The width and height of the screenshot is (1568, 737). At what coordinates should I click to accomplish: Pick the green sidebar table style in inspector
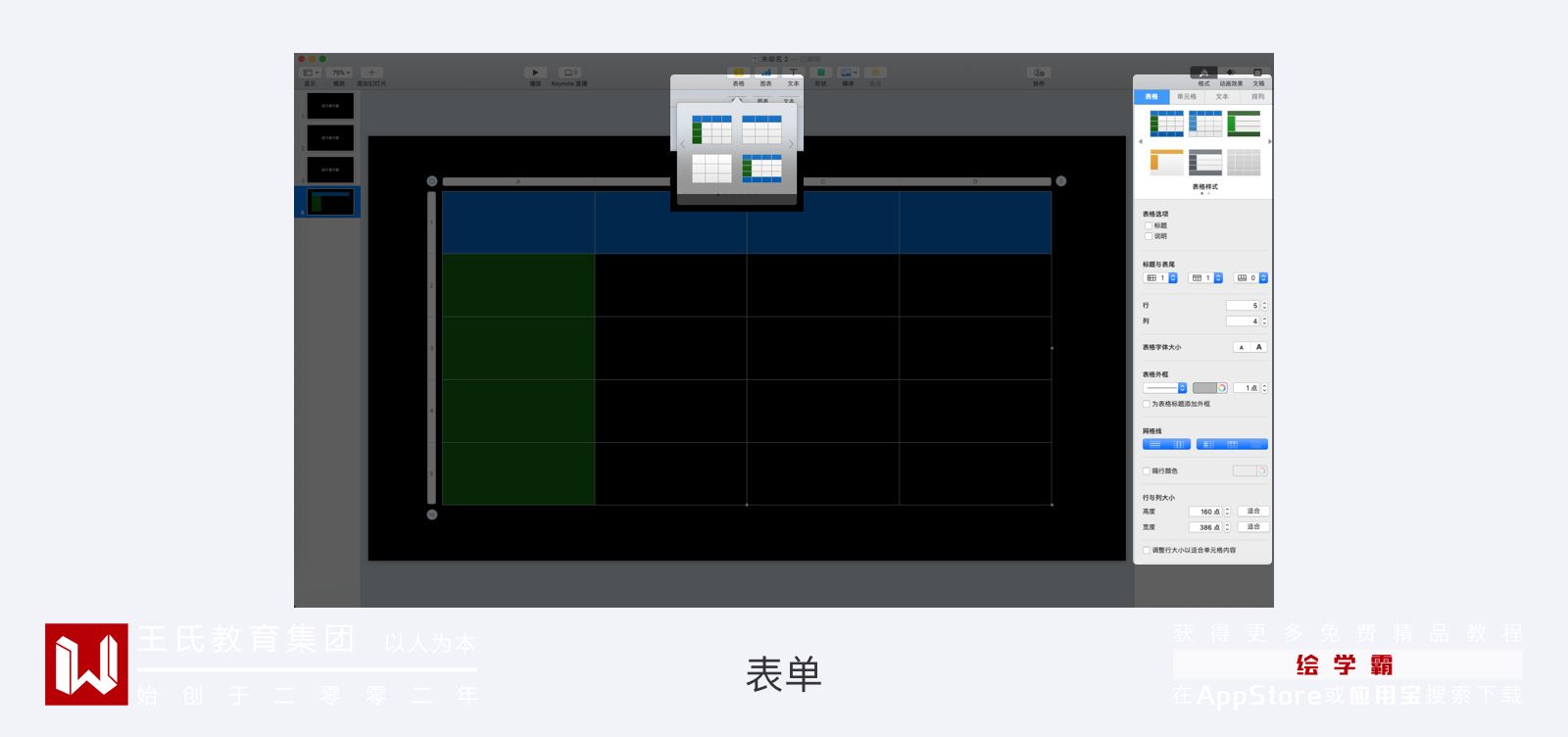1245,123
